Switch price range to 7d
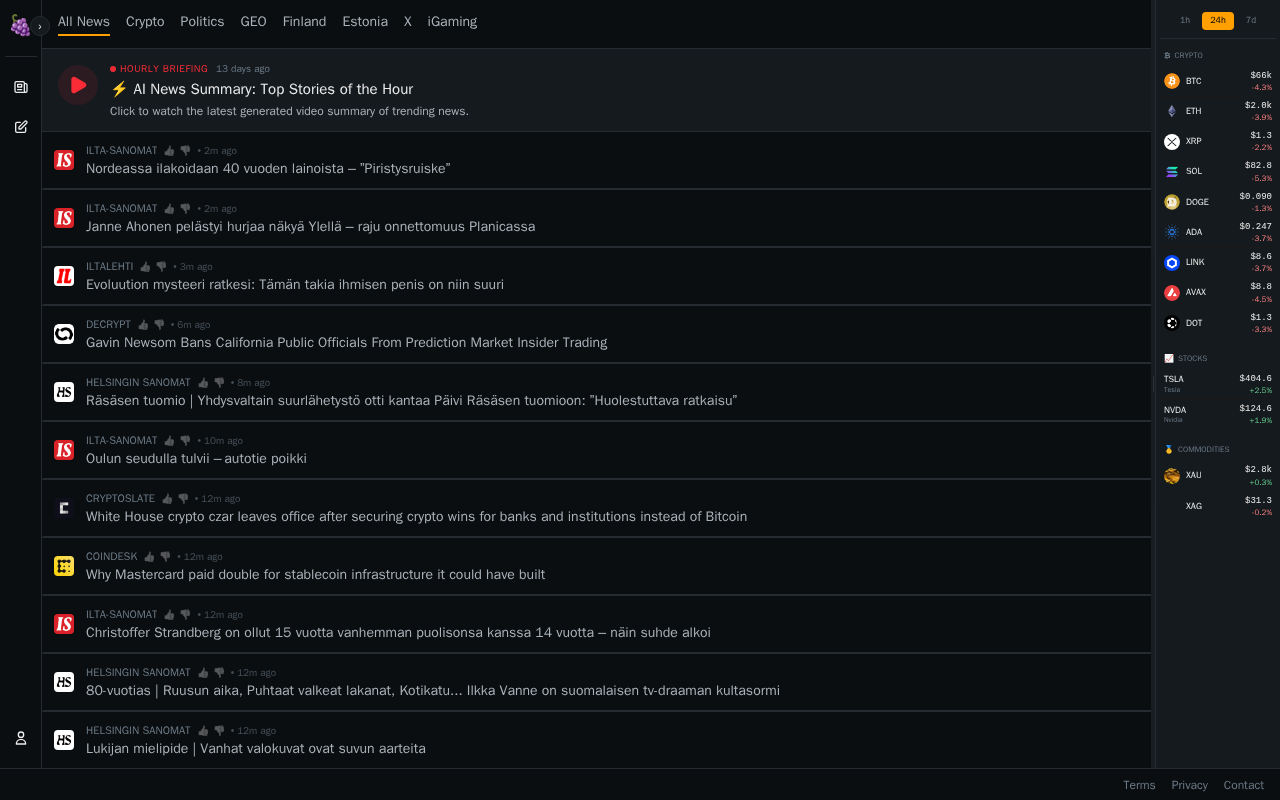Viewport: 1280px width, 800px height. pos(1251,21)
